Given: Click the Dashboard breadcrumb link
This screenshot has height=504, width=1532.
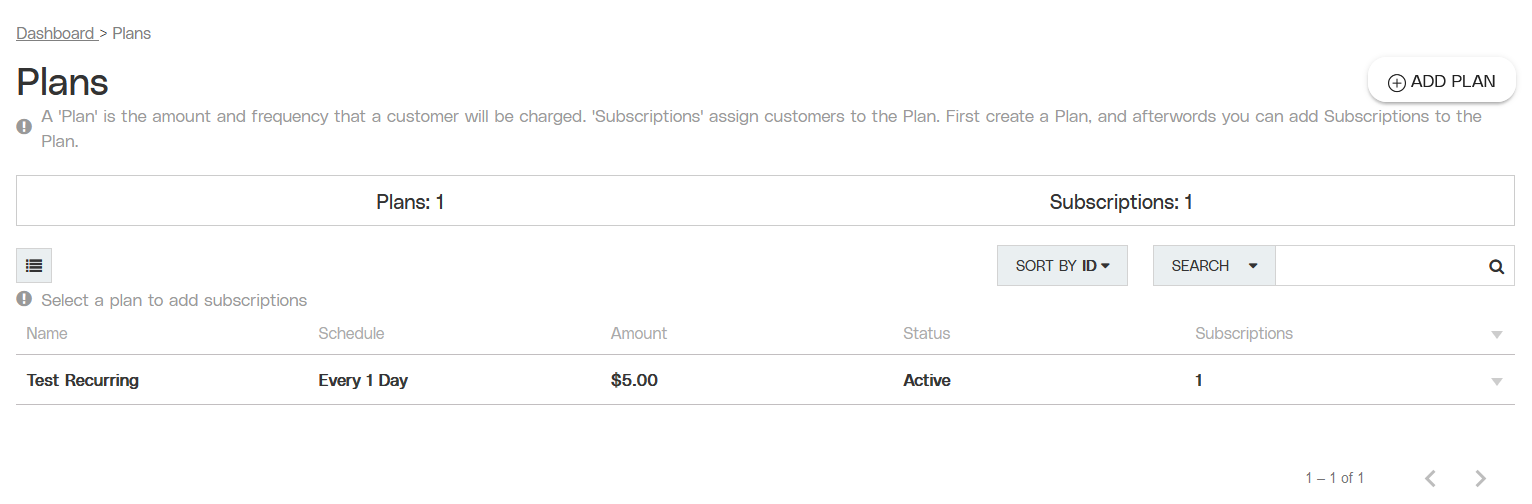Looking at the screenshot, I should pos(55,33).
